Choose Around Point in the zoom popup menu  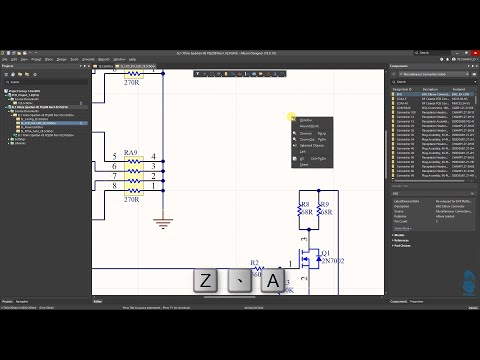313,126
